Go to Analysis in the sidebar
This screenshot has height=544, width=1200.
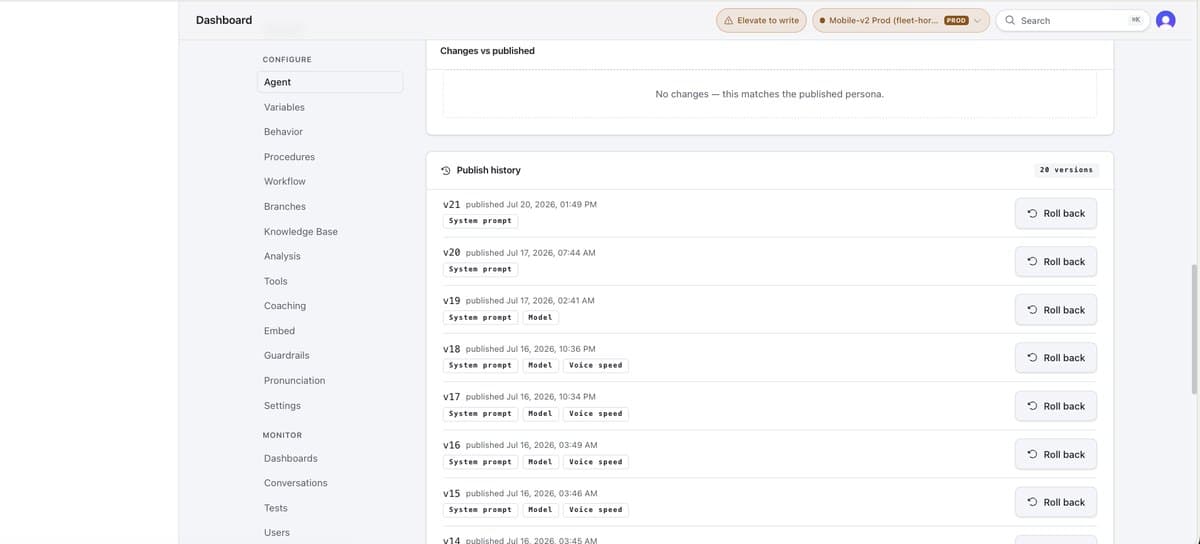(x=282, y=256)
